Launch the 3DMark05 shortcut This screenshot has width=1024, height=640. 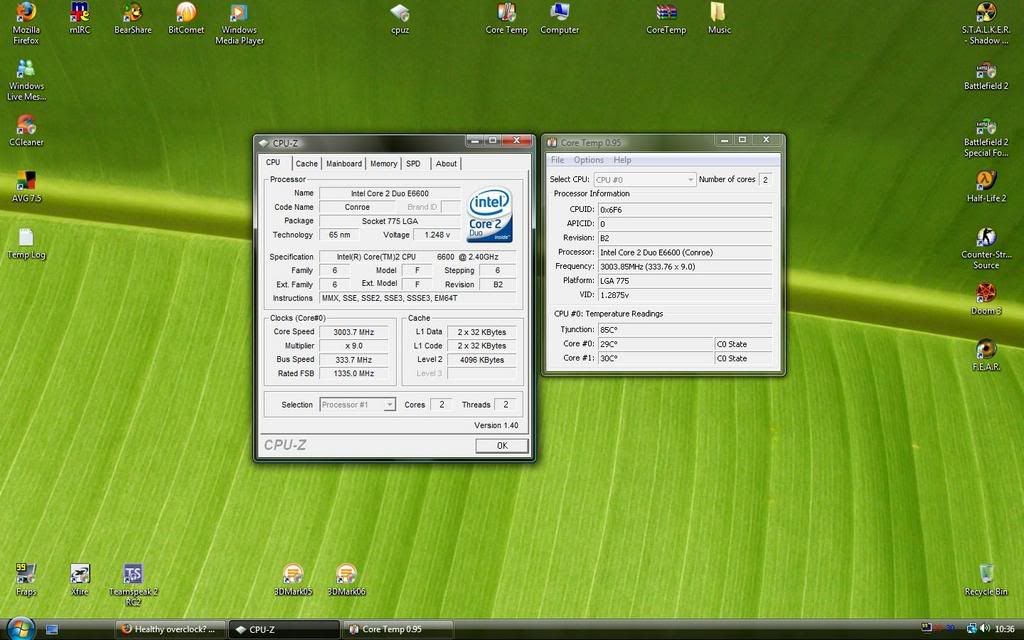coord(293,580)
